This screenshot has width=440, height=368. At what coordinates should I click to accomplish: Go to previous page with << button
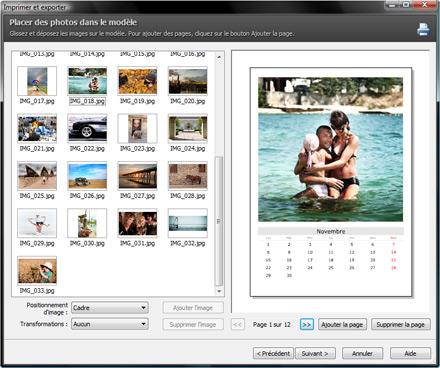(x=238, y=324)
